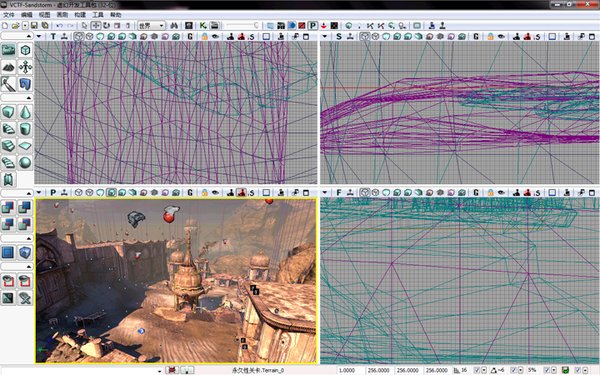
Task: Click the binoculars search icon
Action: tap(174, 26)
